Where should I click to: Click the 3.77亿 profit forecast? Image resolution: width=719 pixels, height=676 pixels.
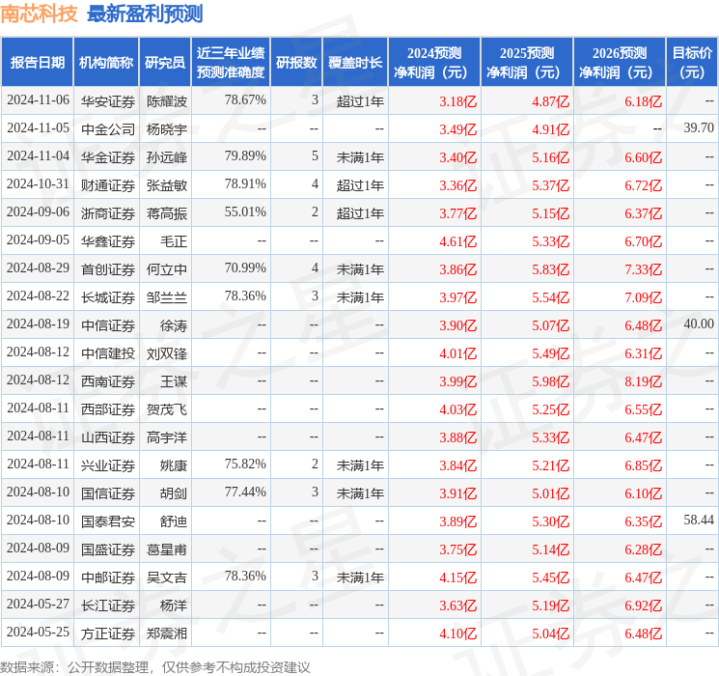click(x=458, y=213)
